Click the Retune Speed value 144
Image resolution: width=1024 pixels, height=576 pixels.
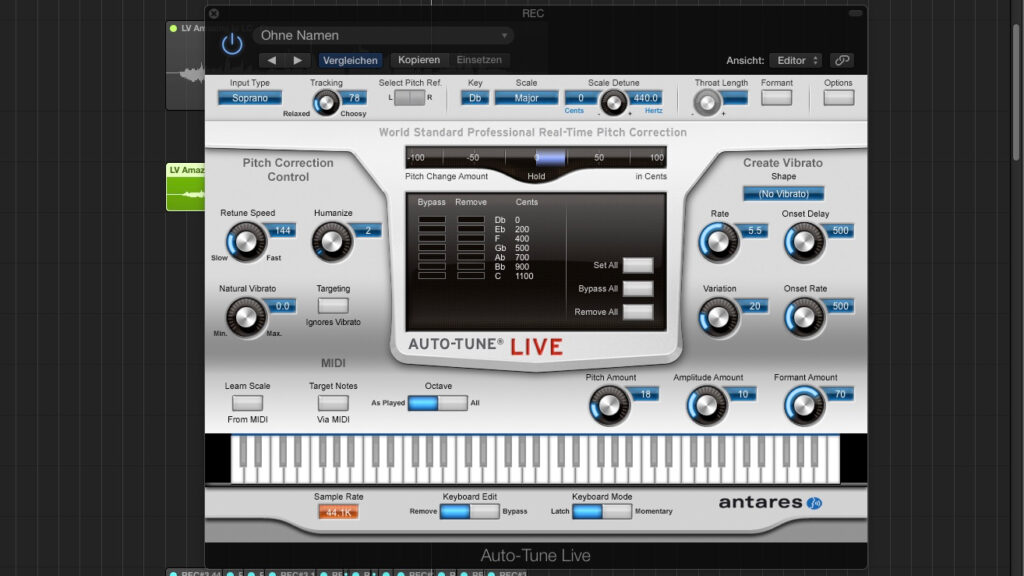[x=282, y=231]
